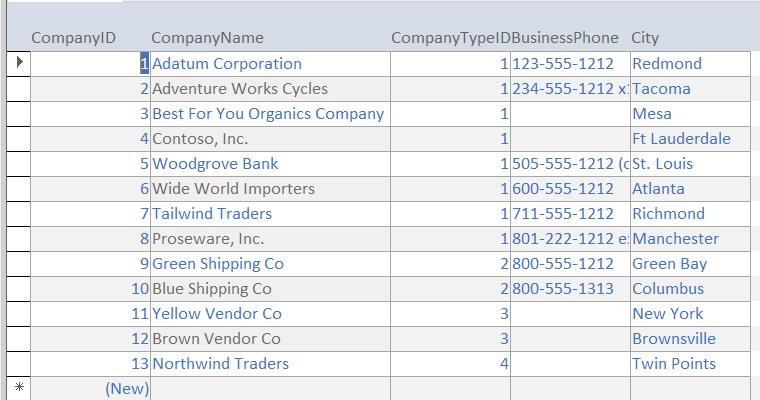The width and height of the screenshot is (760, 400).
Task: Select the City column header
Action: 645,38
